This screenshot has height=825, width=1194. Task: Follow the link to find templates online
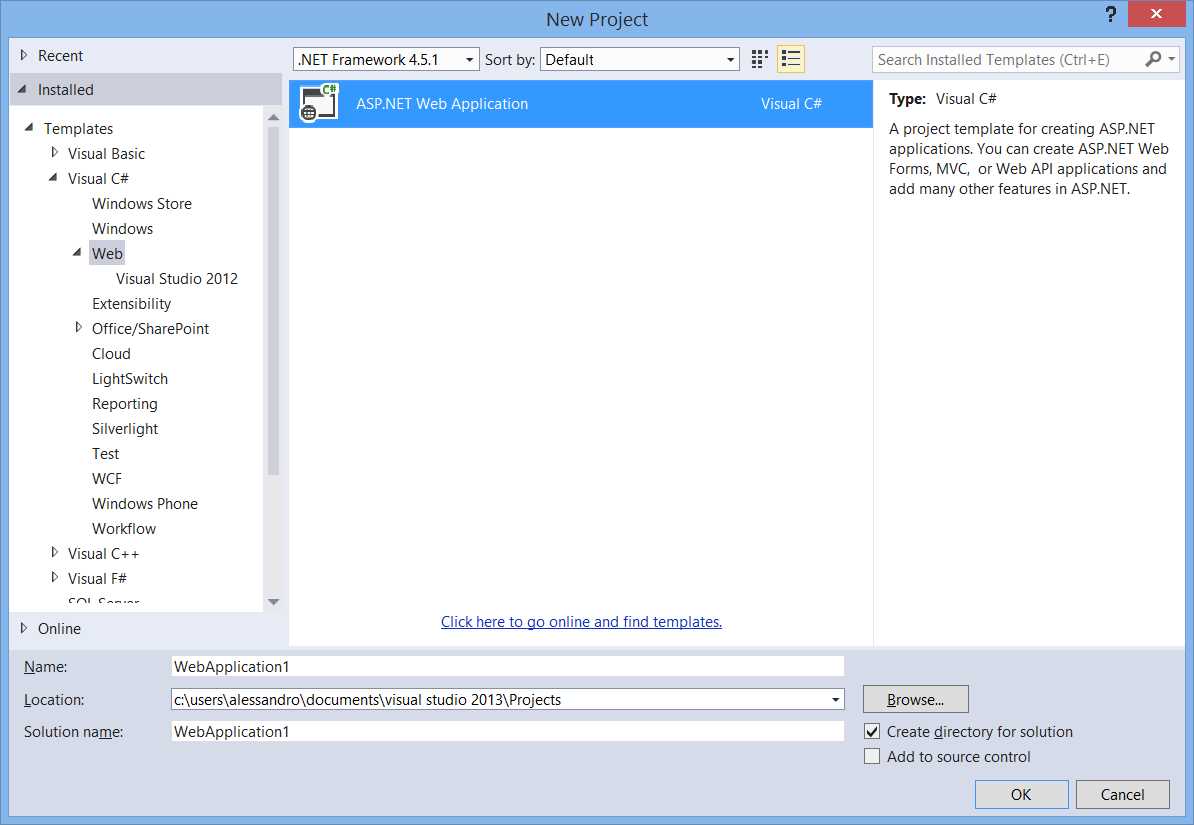[581, 621]
